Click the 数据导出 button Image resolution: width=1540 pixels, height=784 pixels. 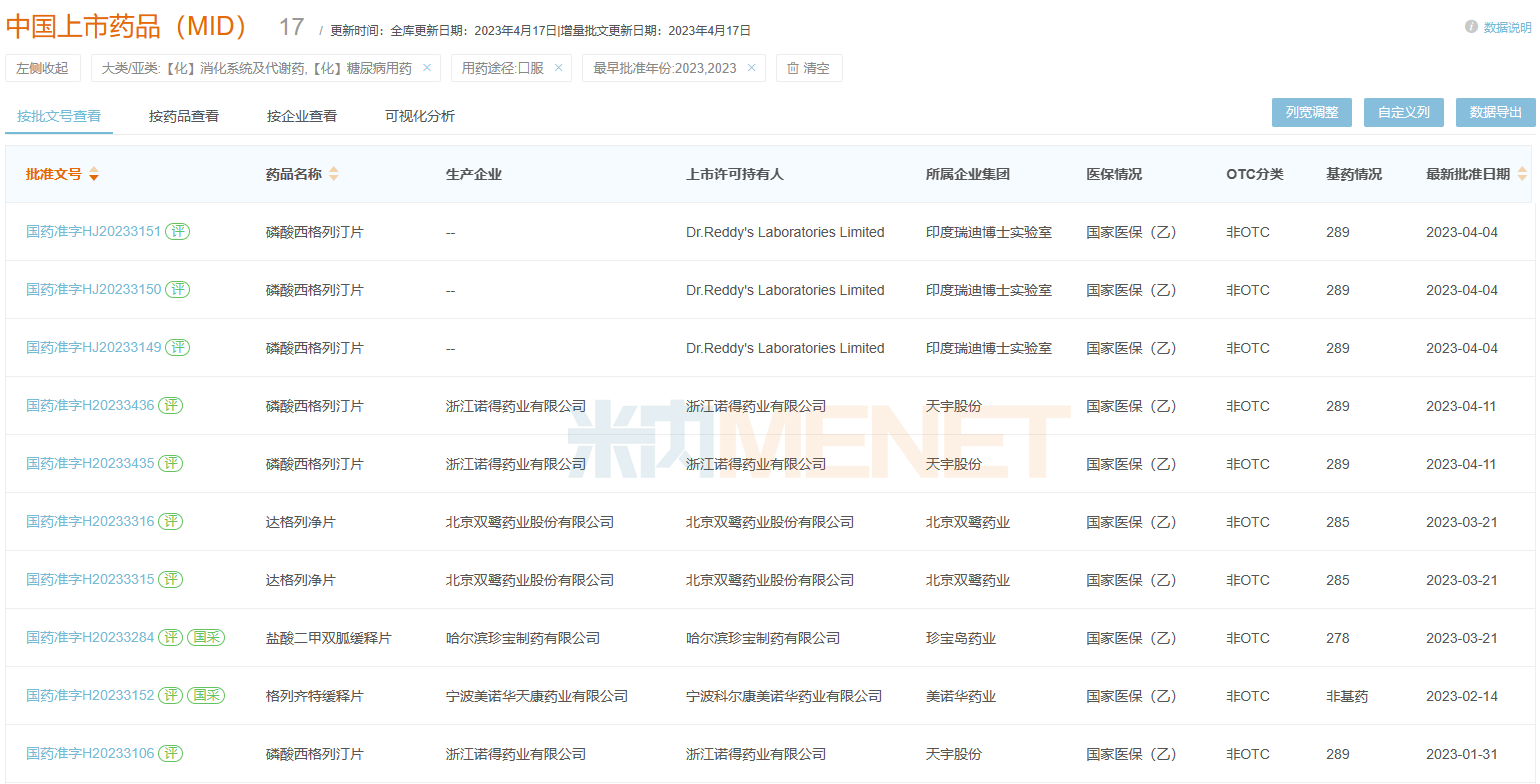pos(1495,113)
